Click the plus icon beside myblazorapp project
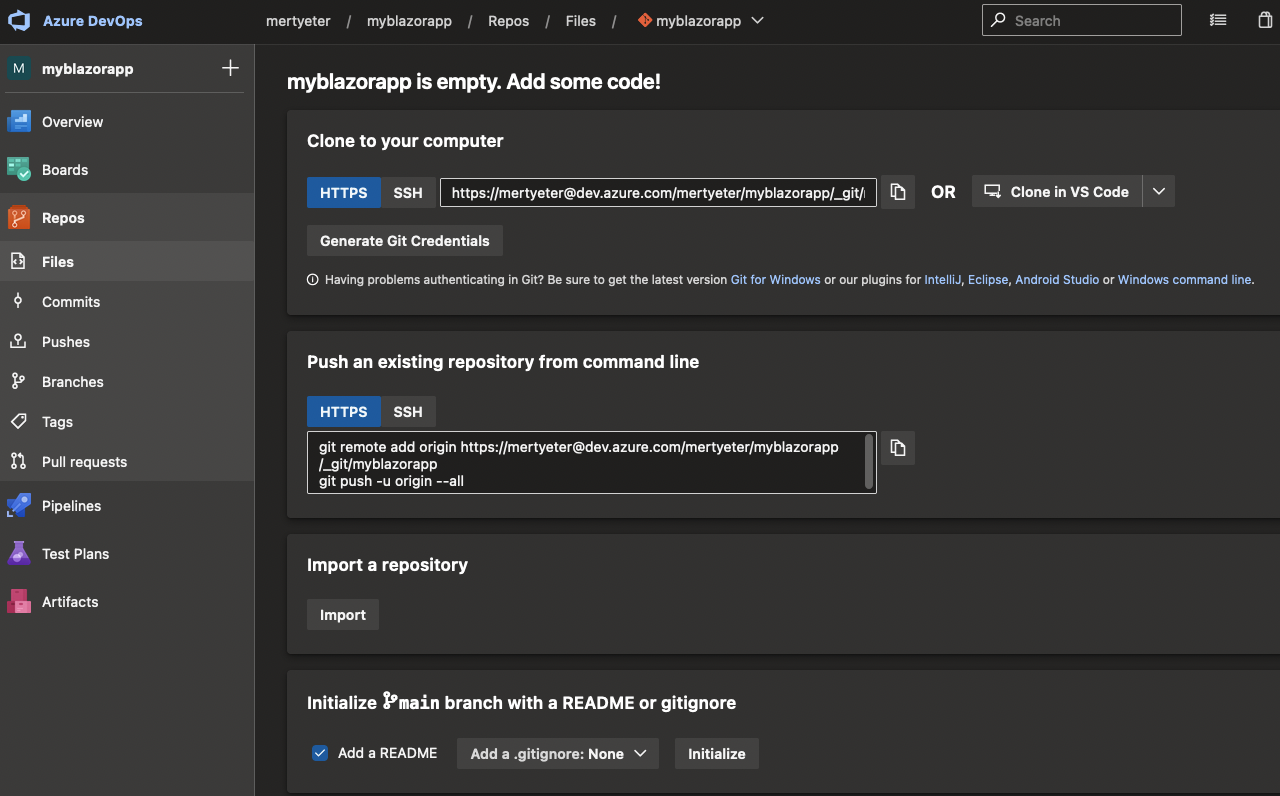 tap(230, 68)
